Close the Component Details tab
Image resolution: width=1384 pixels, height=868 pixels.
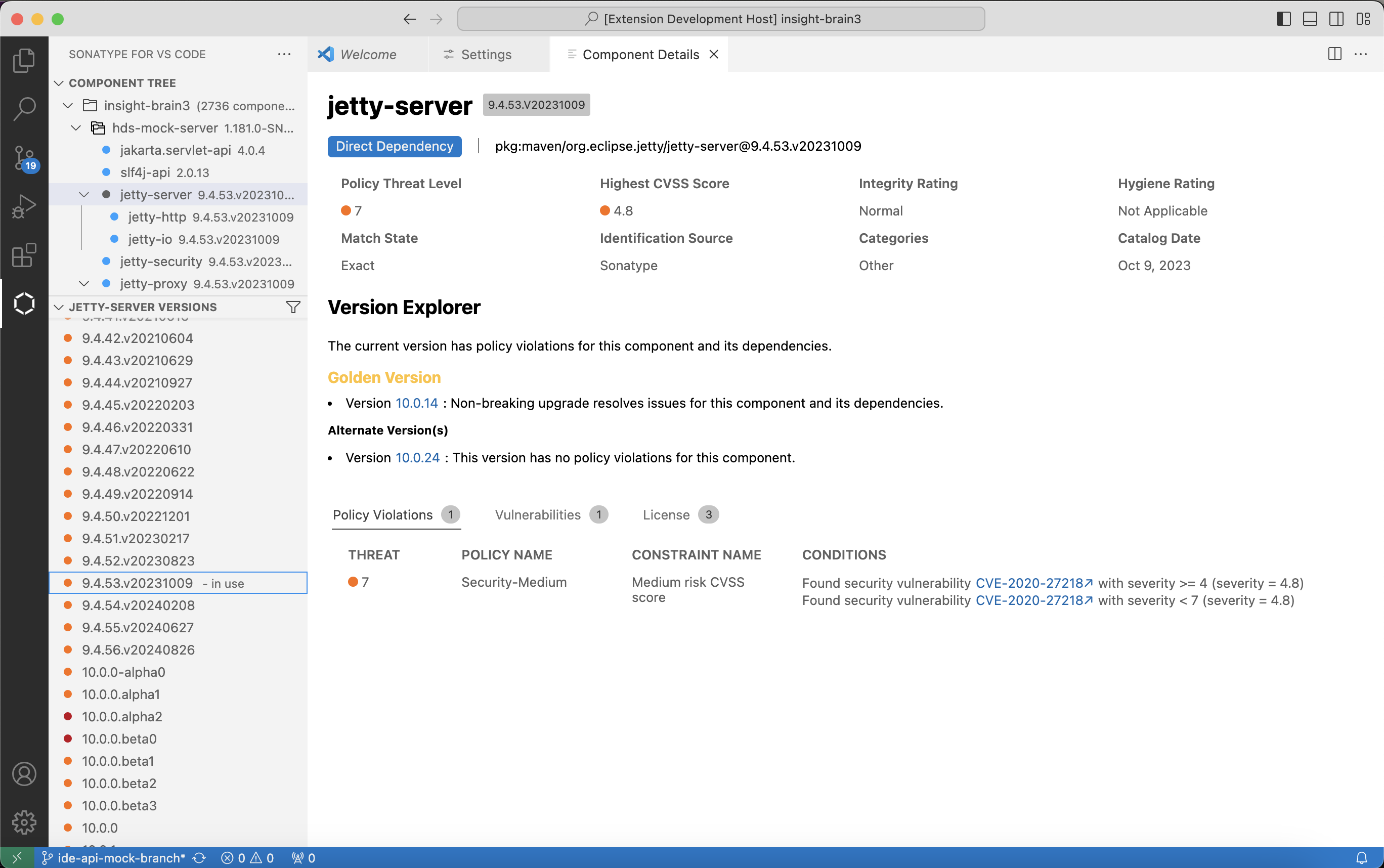(714, 54)
